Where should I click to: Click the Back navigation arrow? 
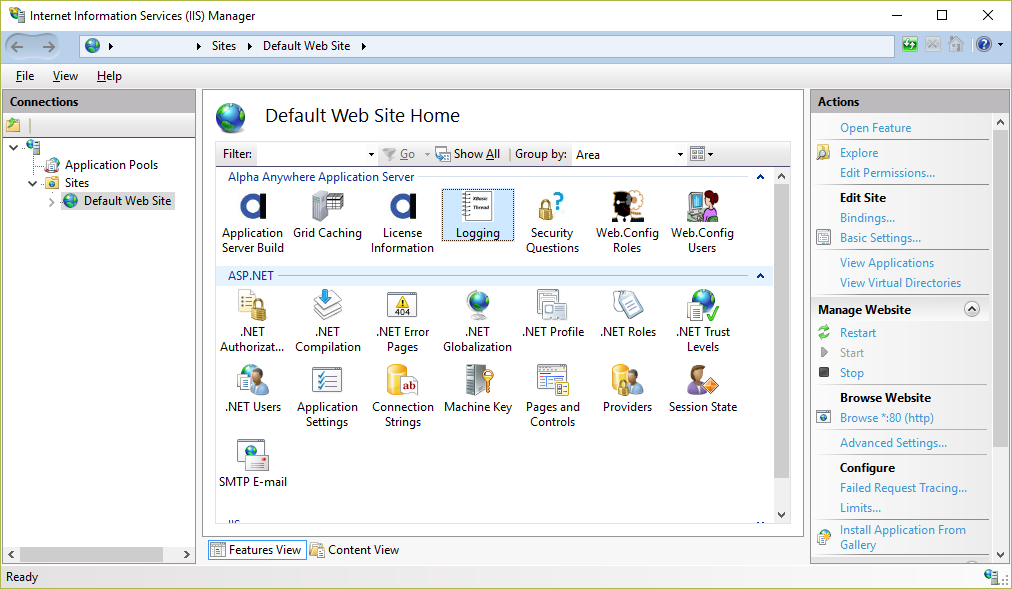[17, 46]
